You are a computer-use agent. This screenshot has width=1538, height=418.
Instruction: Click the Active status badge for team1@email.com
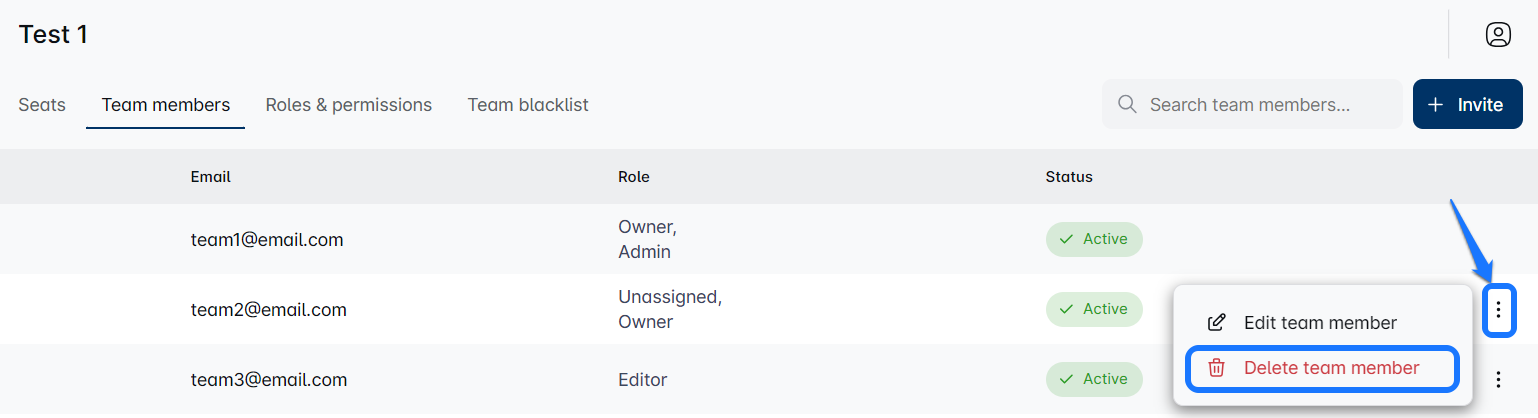1094,240
